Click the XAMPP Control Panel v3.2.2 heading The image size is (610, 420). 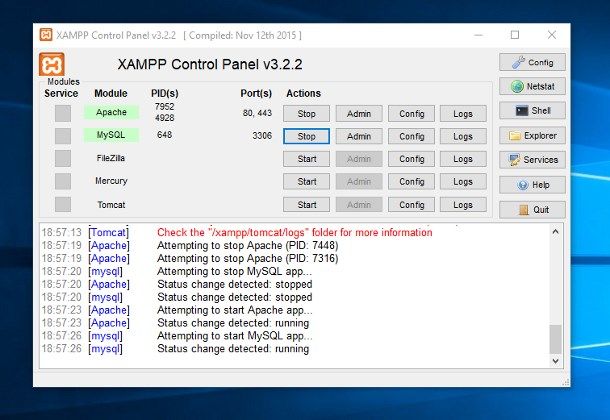[x=210, y=64]
